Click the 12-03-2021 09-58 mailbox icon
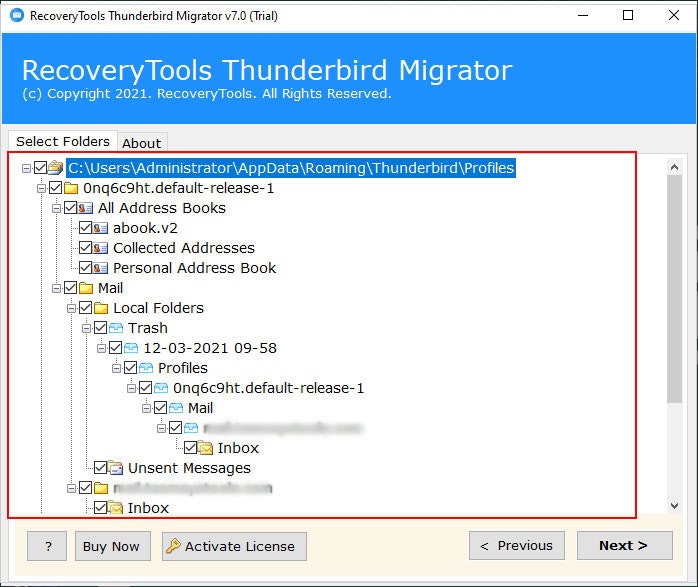This screenshot has height=587, width=698. 131,348
